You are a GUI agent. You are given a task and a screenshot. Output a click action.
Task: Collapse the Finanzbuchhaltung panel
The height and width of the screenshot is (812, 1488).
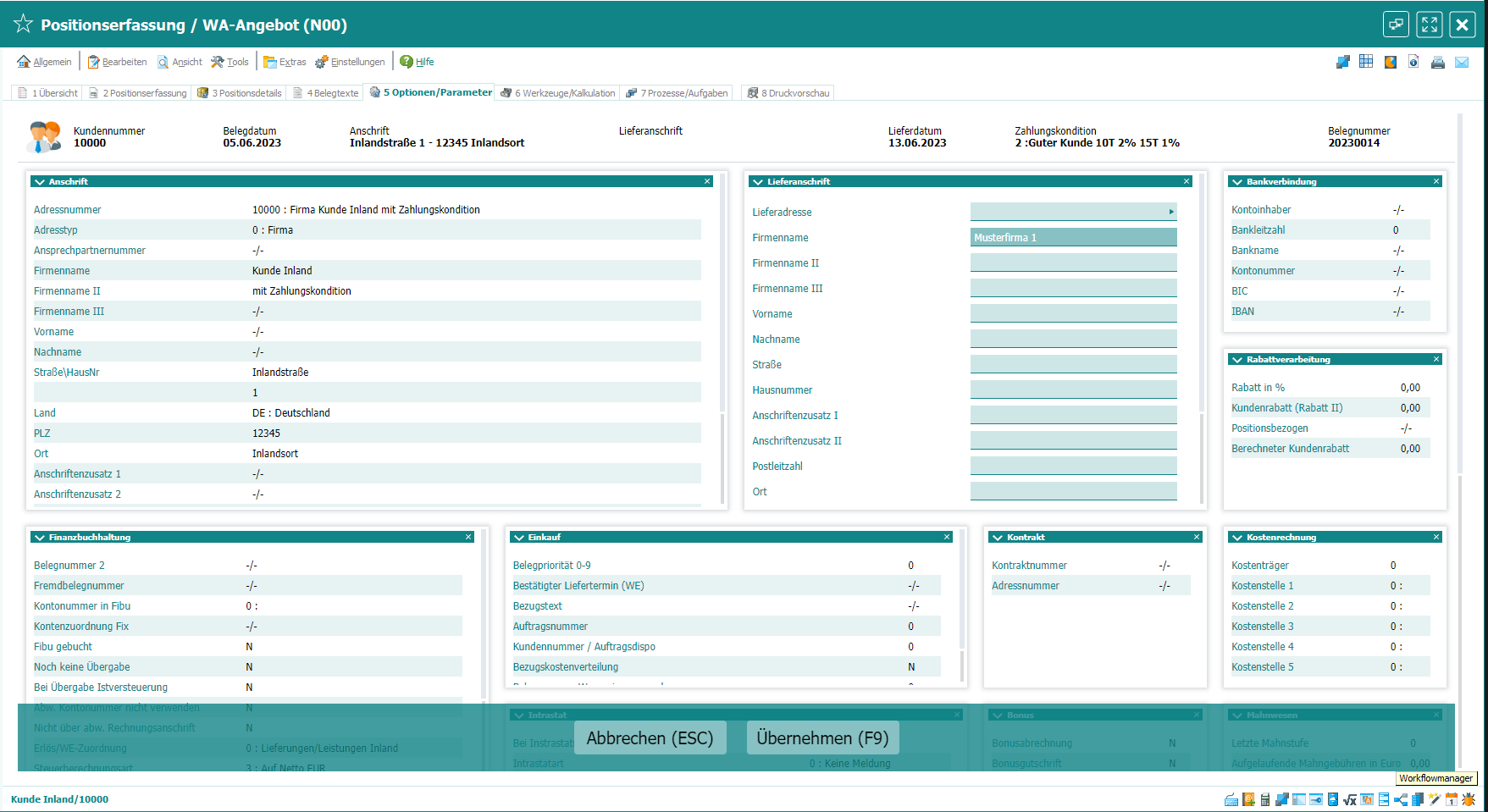click(40, 538)
